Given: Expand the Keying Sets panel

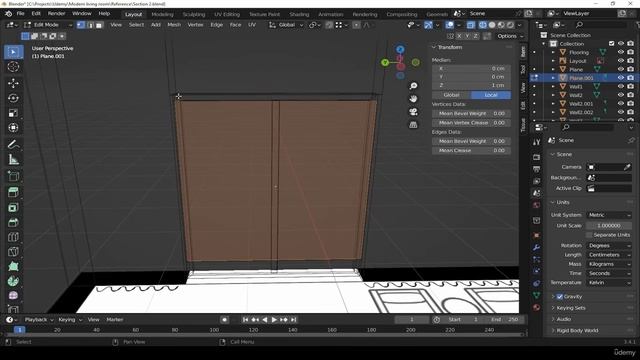Looking at the screenshot, I should pos(571,308).
